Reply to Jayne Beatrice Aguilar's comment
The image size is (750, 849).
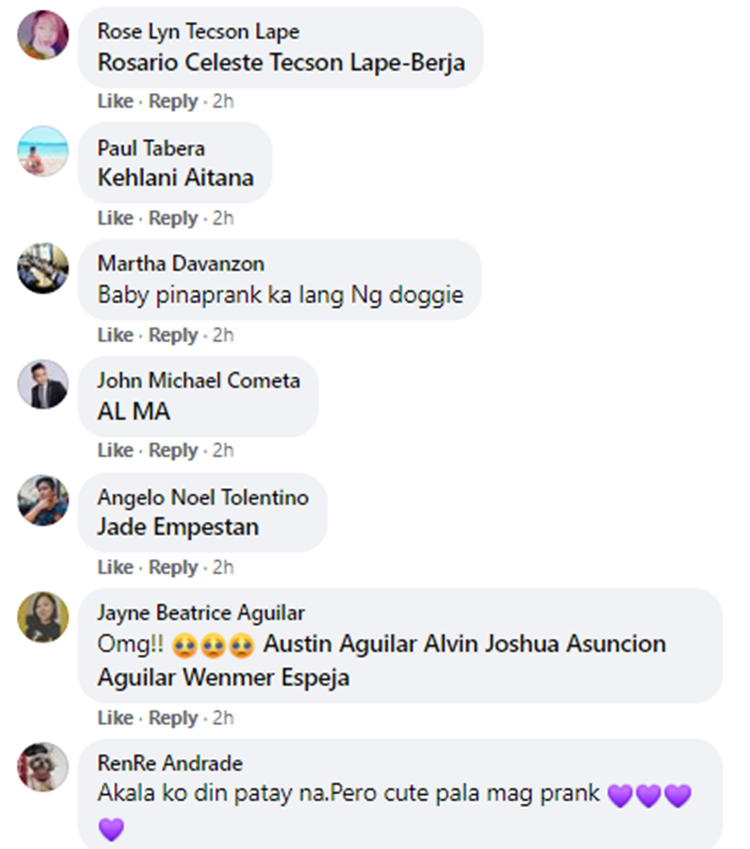pyautogui.click(x=173, y=718)
